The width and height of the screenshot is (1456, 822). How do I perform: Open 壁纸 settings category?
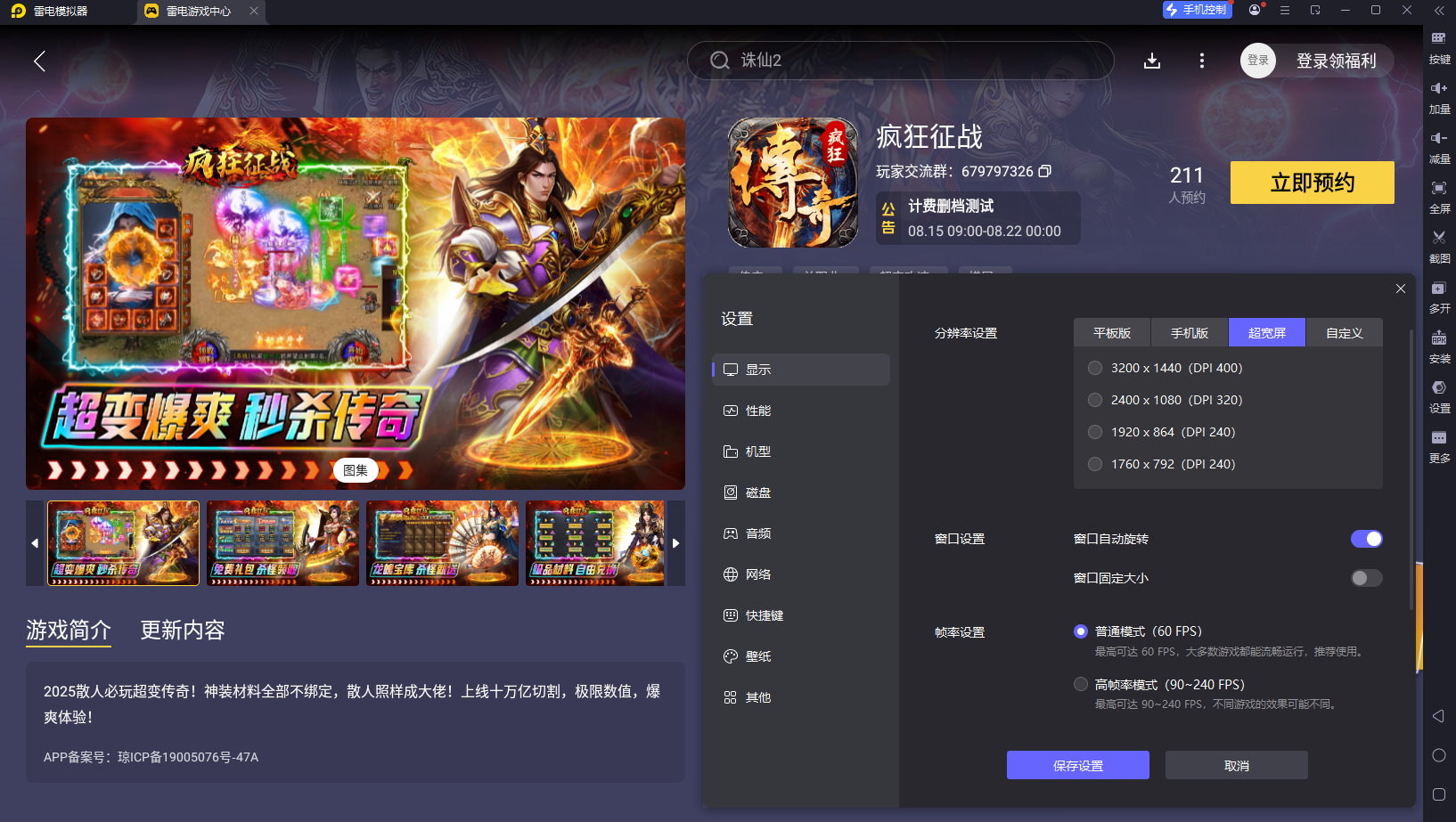pos(801,656)
